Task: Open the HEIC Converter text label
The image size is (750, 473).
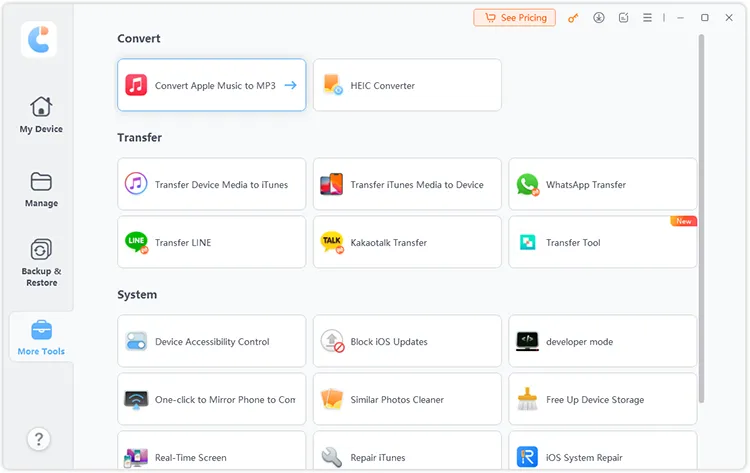Action: coord(382,86)
